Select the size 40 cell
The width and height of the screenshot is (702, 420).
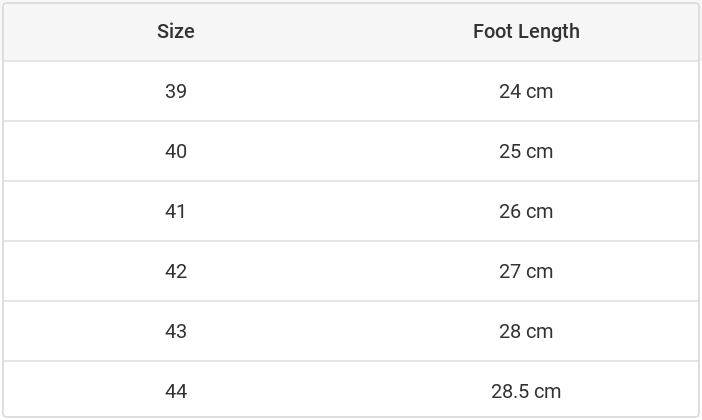(176, 151)
